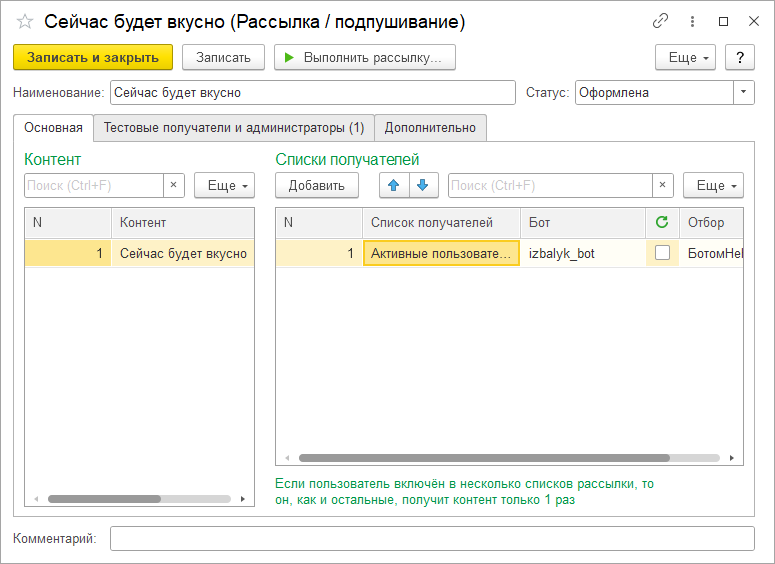Toggle checkbox in izbalyk_bot row
The width and height of the screenshot is (775, 564).
tap(662, 253)
